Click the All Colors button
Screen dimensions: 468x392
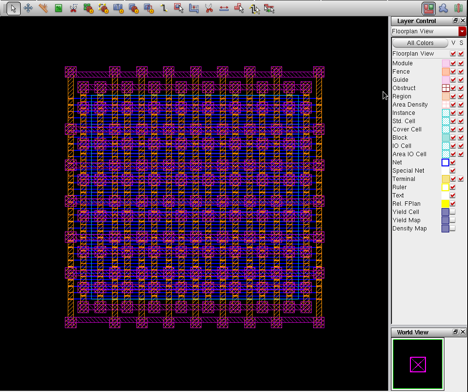[x=420, y=43]
